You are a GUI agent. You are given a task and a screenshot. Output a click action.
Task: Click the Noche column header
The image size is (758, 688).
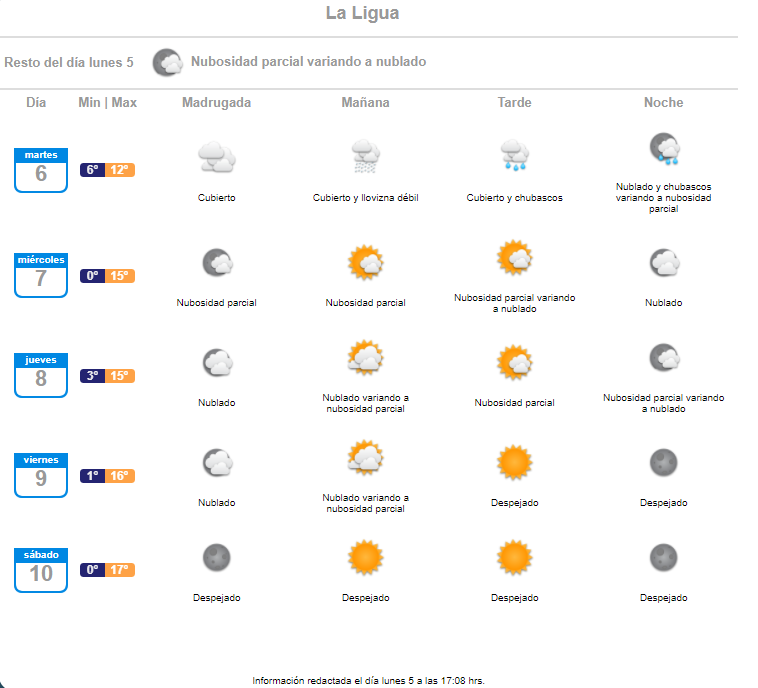click(663, 102)
